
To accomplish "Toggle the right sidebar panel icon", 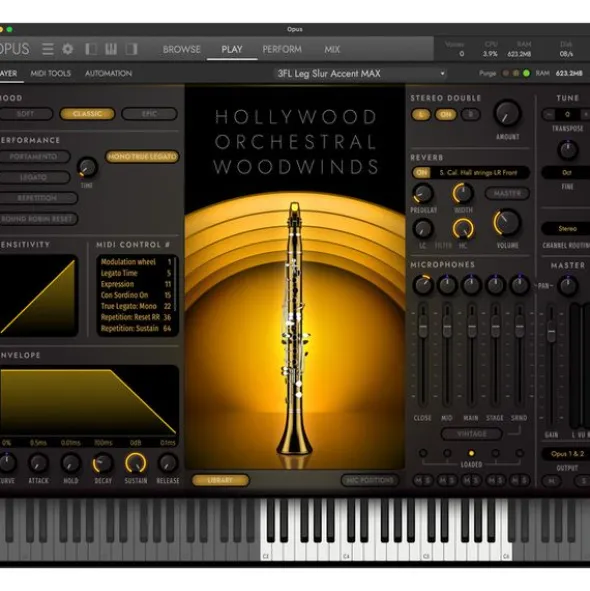I will [131, 49].
